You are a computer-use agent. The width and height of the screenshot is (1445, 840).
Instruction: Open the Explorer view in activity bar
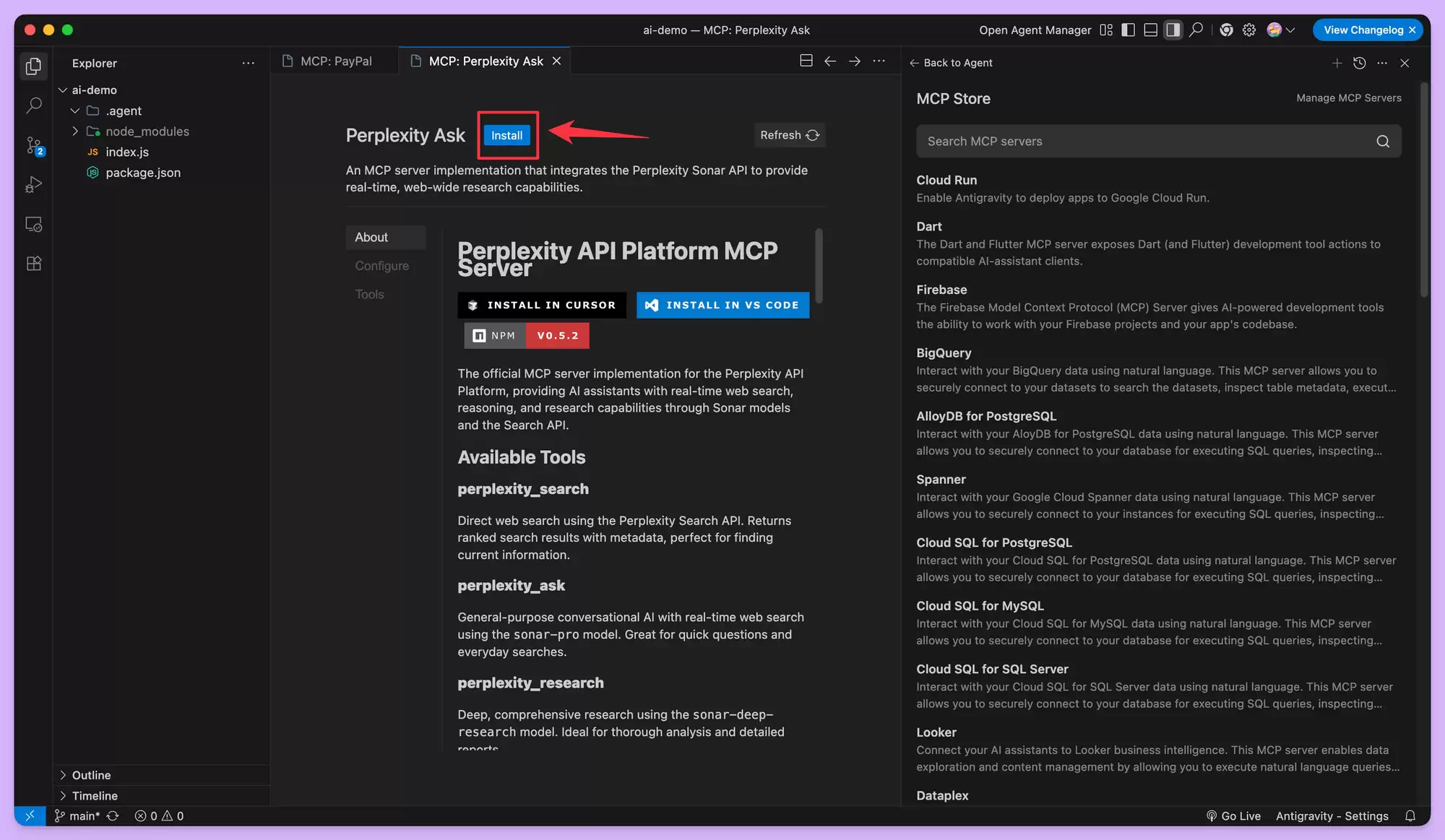[x=33, y=66]
